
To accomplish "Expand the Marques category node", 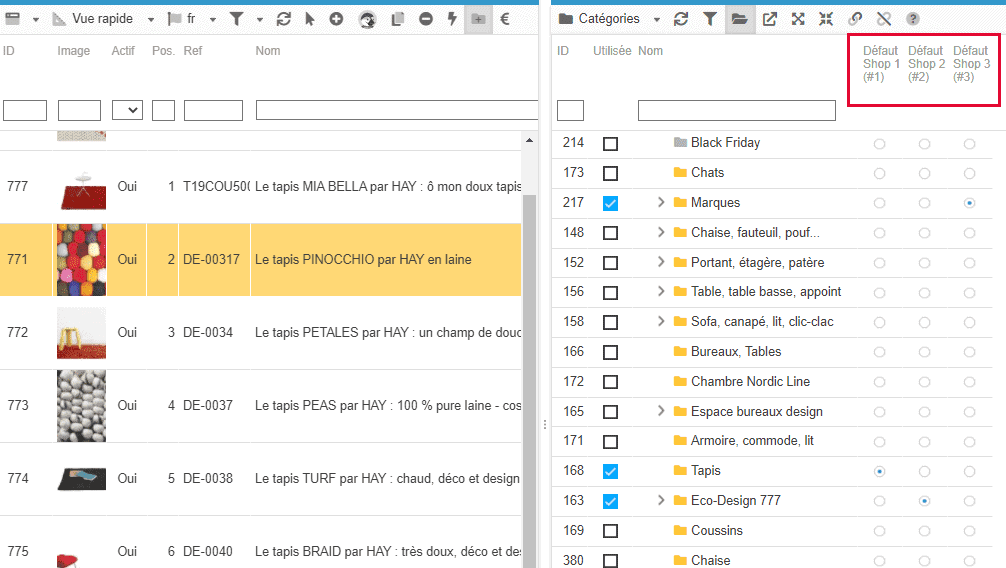I will click(x=661, y=203).
